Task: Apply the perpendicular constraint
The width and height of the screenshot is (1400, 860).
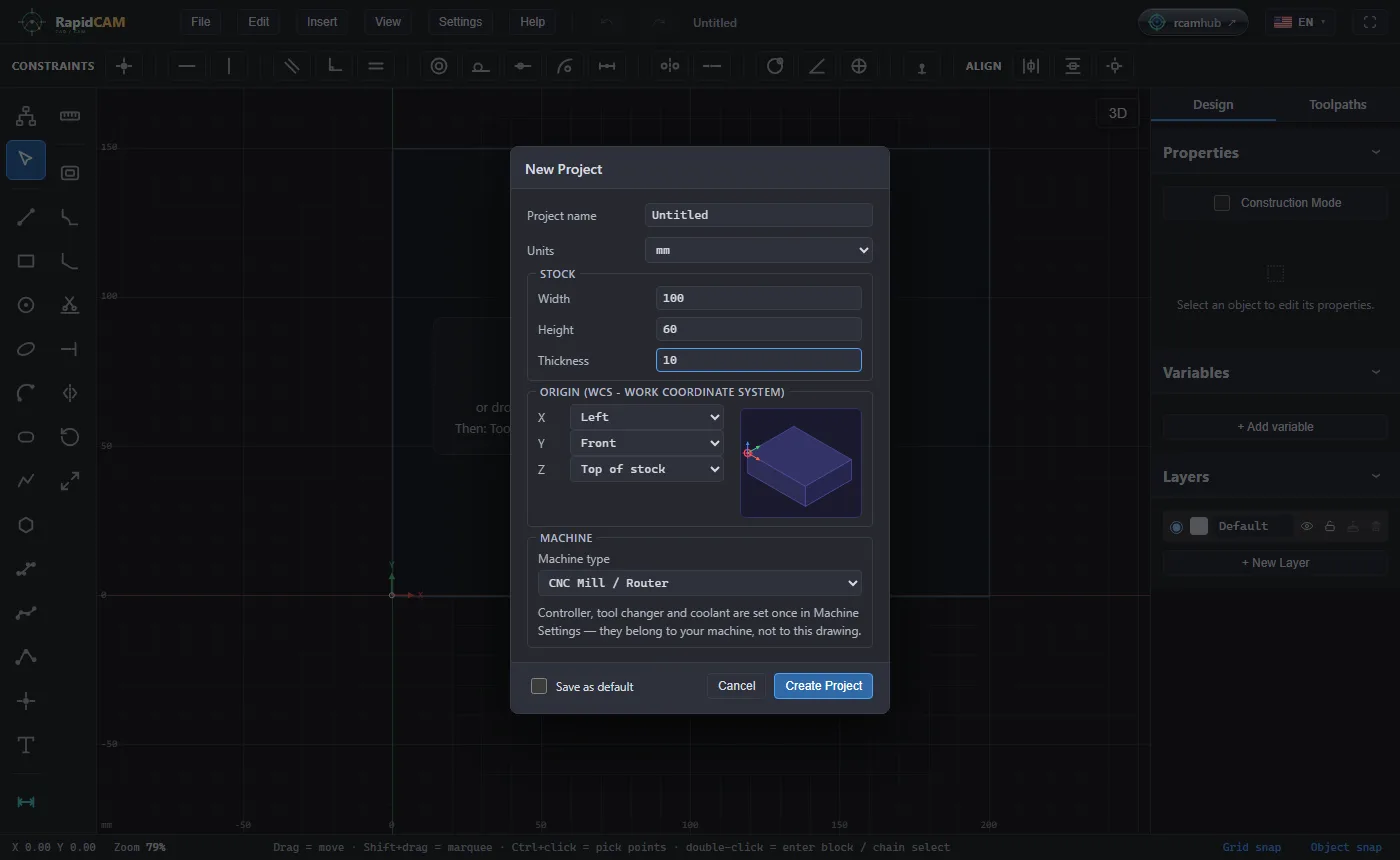Action: (335, 66)
